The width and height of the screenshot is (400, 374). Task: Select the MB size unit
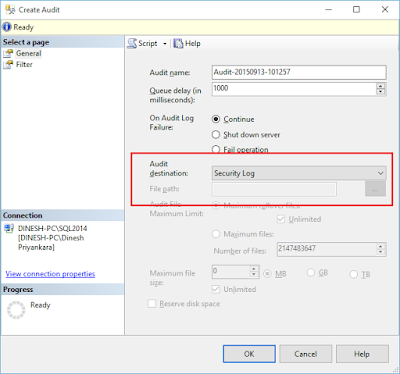point(267,274)
